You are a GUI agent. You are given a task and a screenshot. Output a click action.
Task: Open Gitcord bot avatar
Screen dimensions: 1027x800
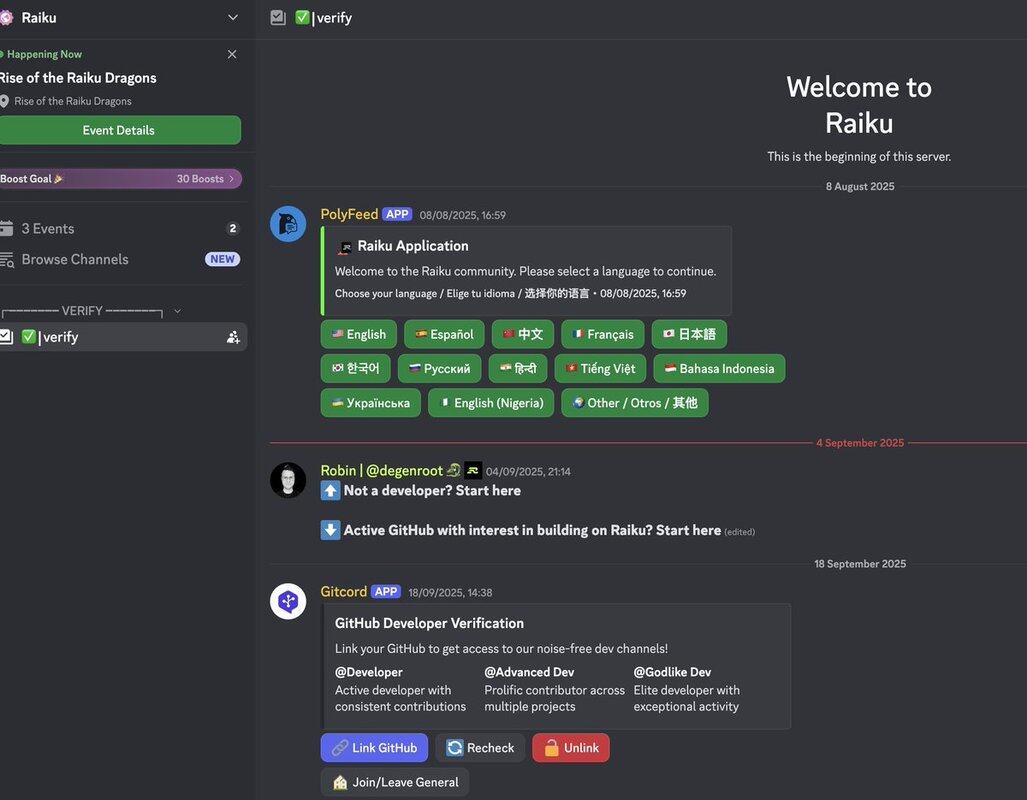[288, 601]
